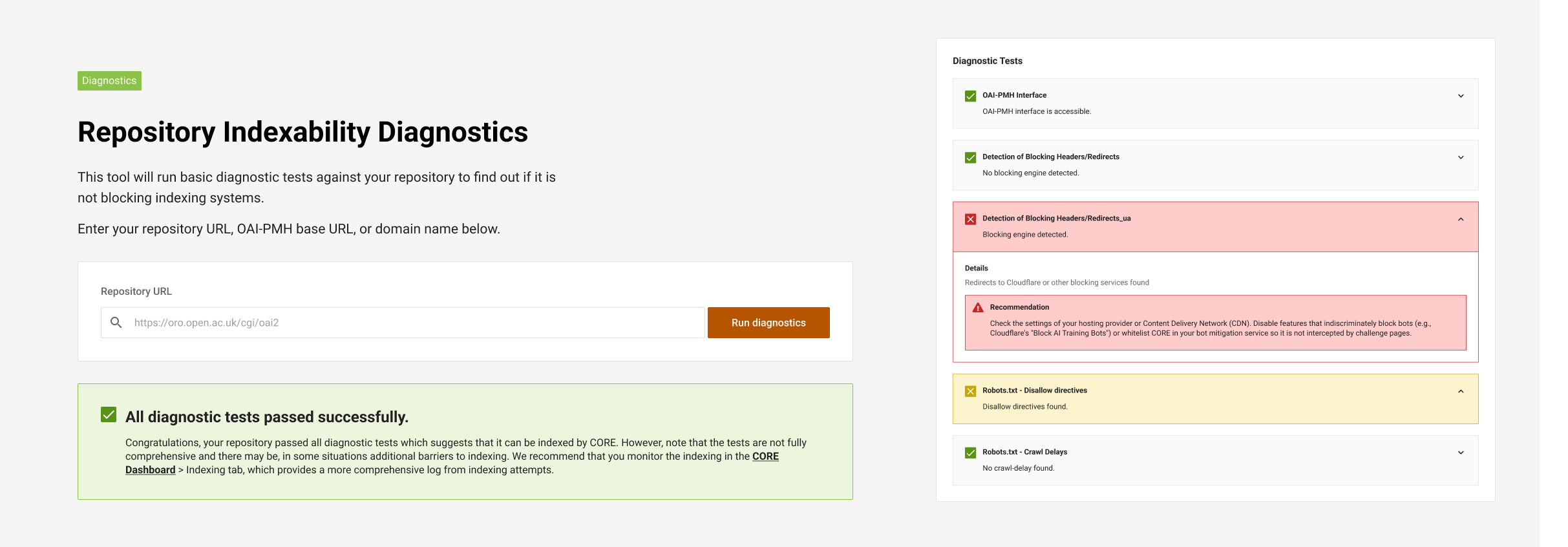Click the 'No crawl-delay found.' text

[1018, 468]
